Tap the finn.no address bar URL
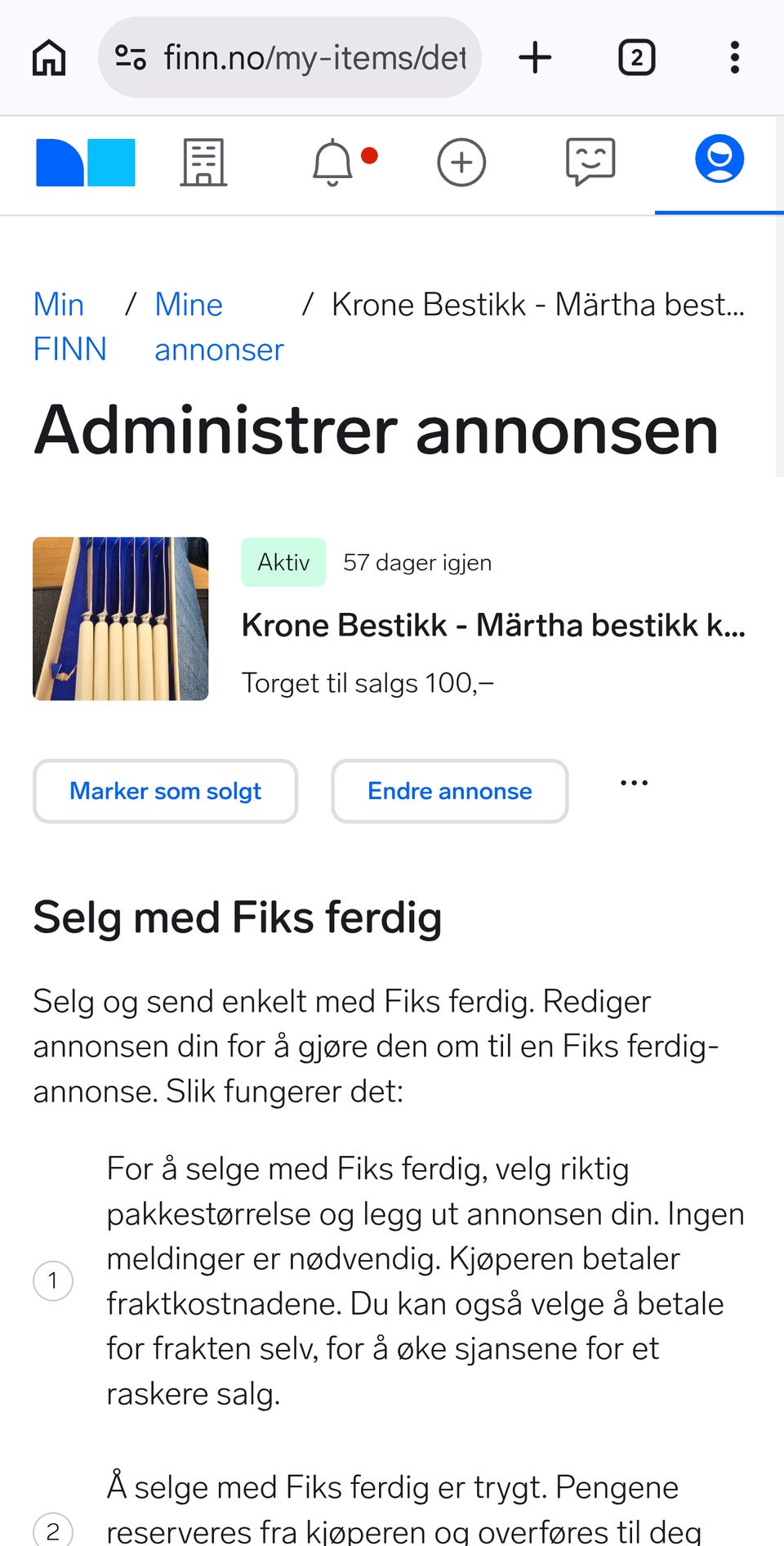 pos(314,58)
